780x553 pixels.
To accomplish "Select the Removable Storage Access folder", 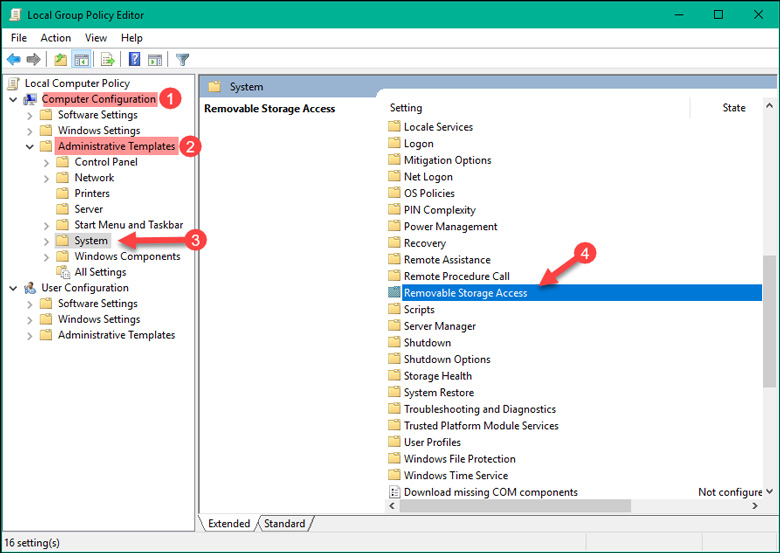I will (x=465, y=293).
